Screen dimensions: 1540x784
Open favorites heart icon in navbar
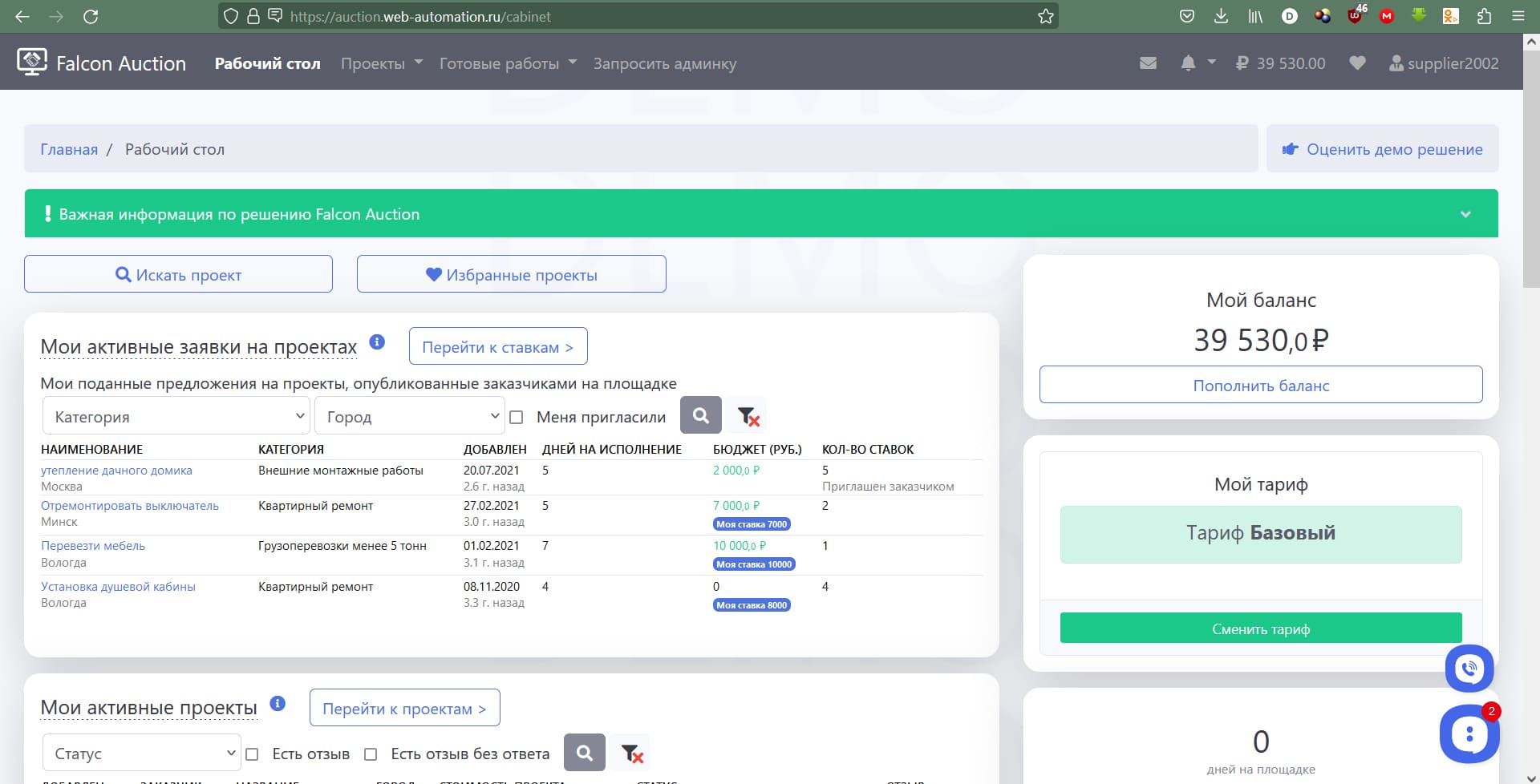pyautogui.click(x=1357, y=63)
